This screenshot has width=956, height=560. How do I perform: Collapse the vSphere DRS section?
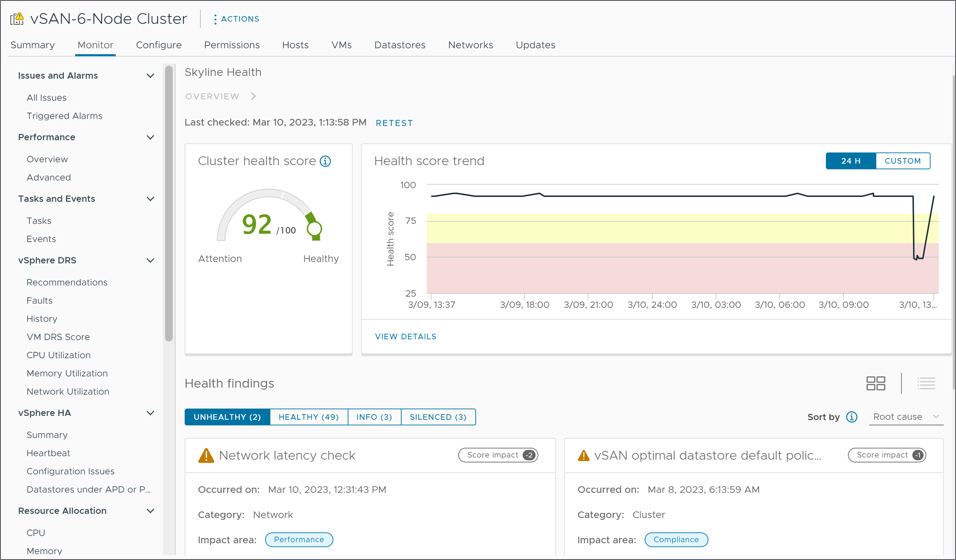tap(150, 261)
